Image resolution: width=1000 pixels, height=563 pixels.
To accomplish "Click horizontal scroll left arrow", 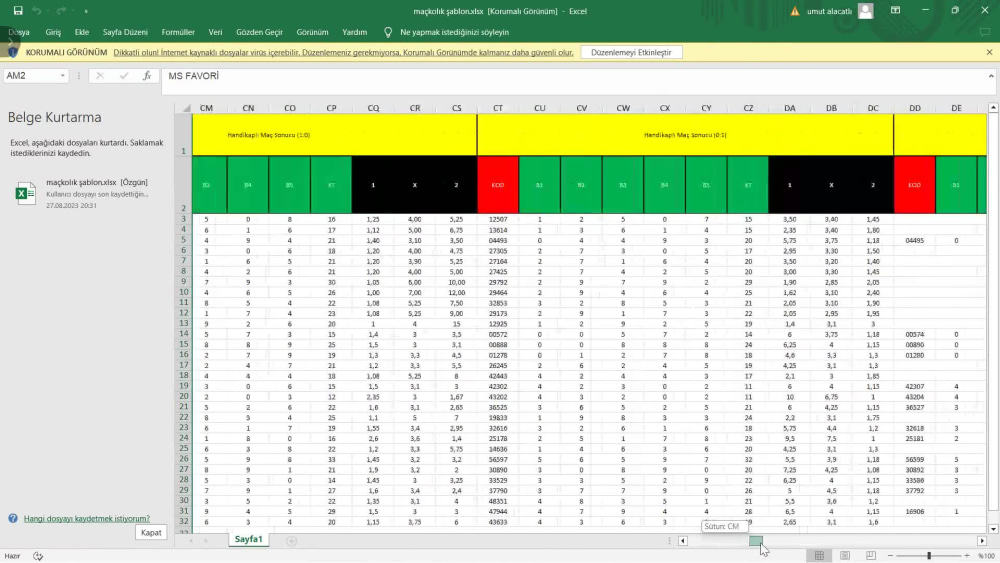I will click(683, 541).
